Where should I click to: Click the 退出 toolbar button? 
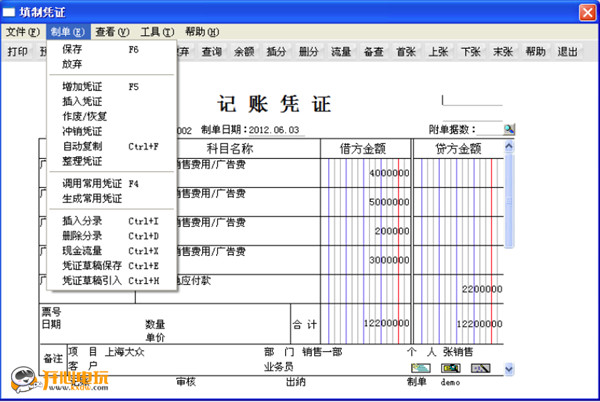pyautogui.click(x=567, y=52)
